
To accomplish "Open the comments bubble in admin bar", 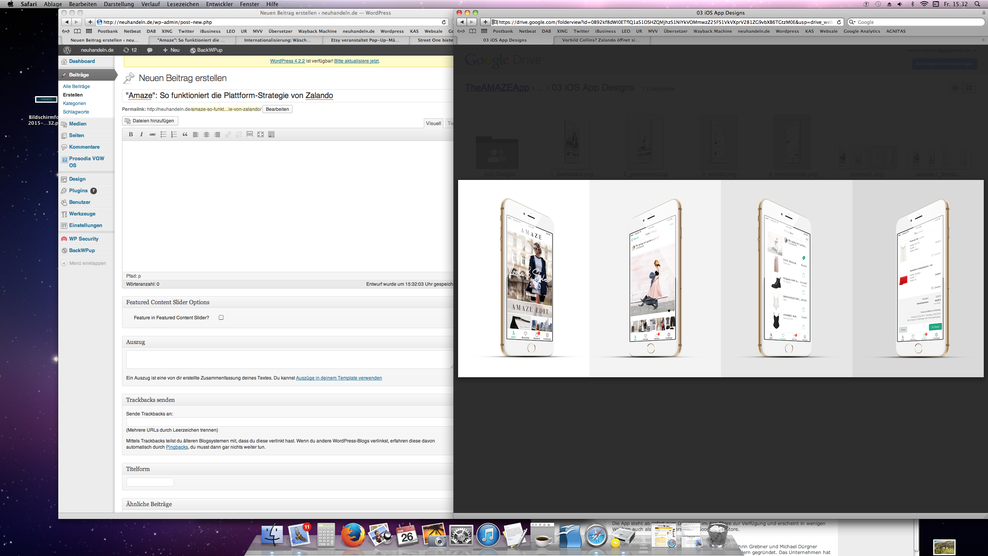I will coord(149,50).
